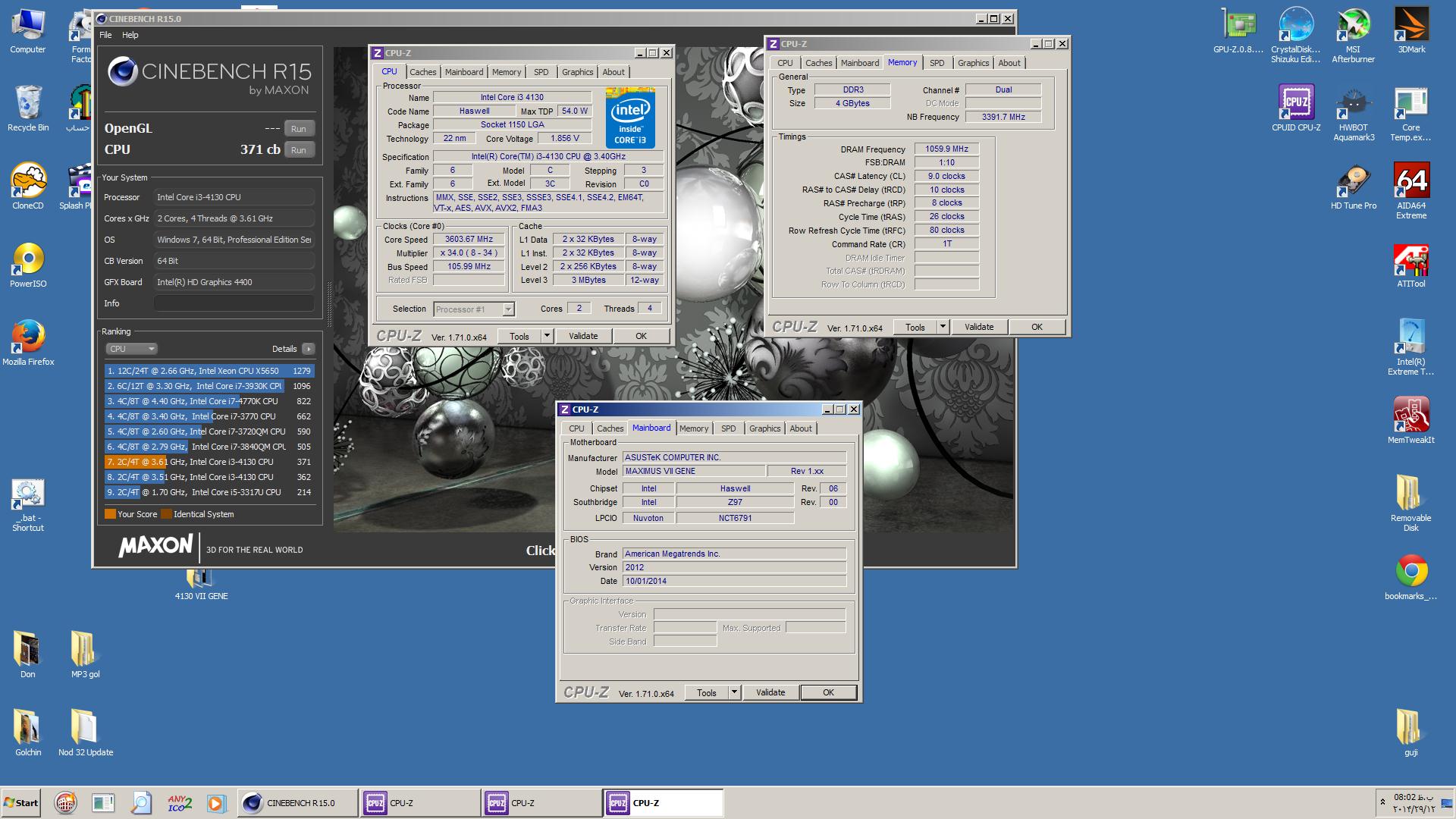Switch to SPD tab in Memory CPU-Z
Screen dimensions: 1456x819
[937, 63]
